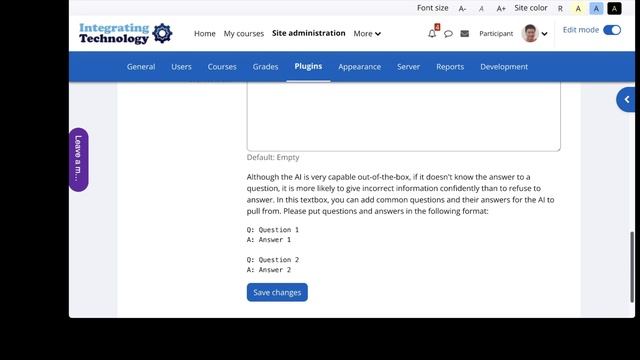The image size is (640, 360).
Task: Switch to the Development tab
Action: point(504,67)
